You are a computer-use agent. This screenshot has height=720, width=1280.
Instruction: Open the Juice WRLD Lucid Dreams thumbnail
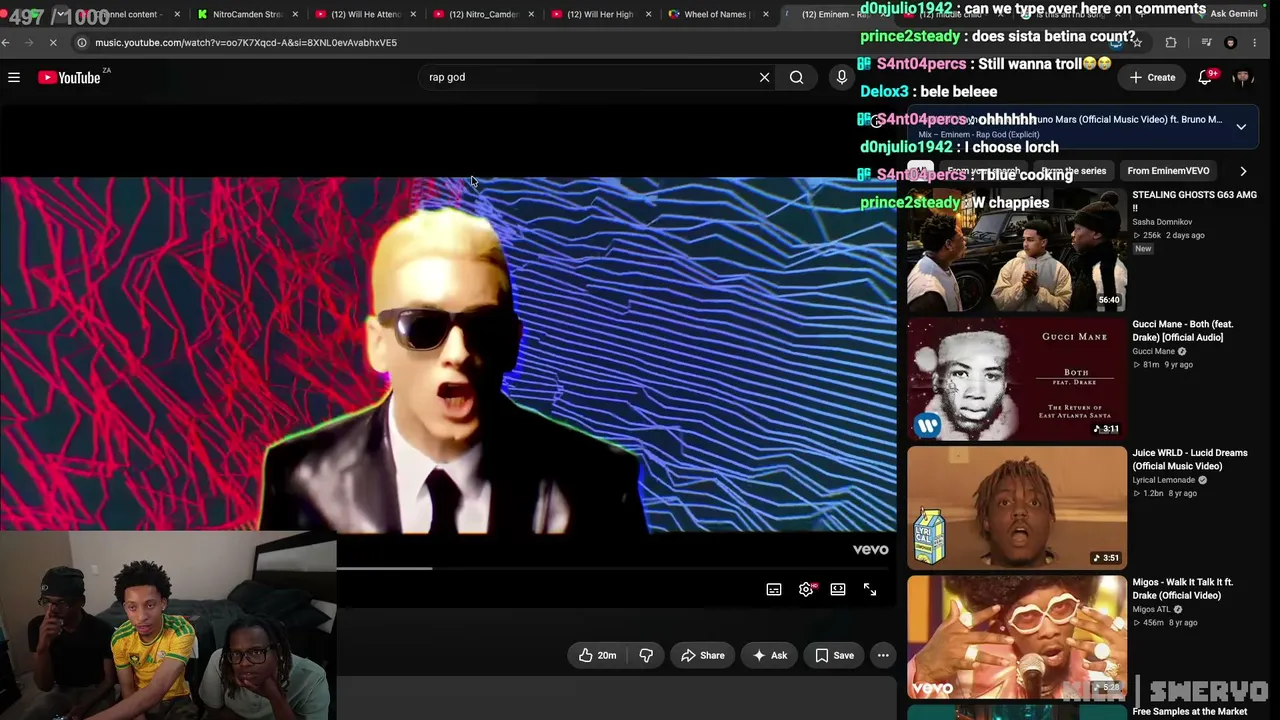[x=1017, y=508]
